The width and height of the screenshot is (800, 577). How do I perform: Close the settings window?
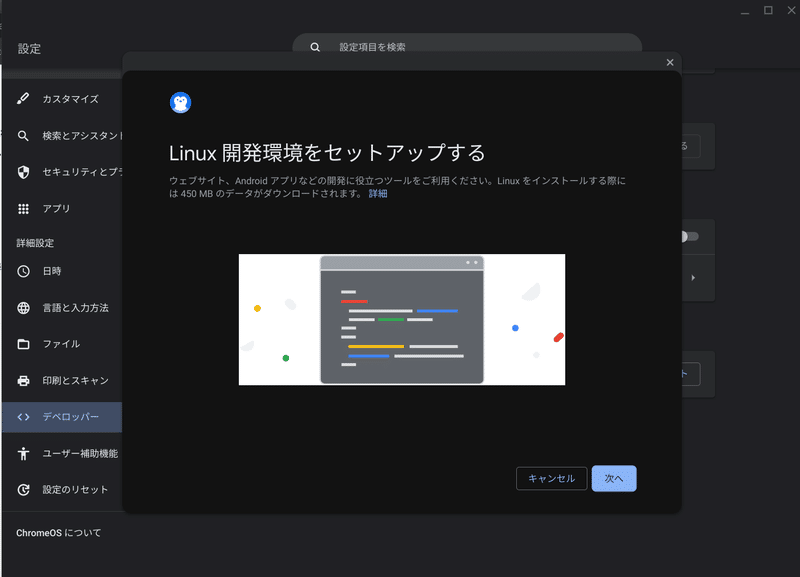pyautogui.click(x=791, y=10)
